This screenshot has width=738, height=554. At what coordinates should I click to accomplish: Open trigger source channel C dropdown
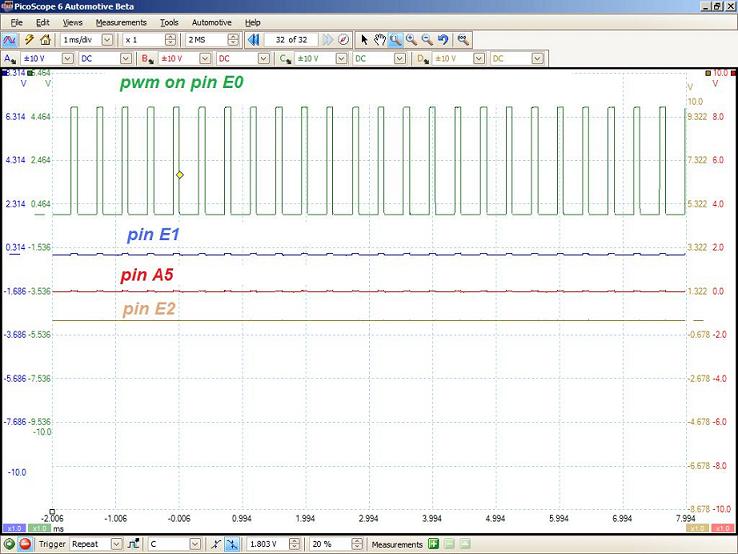point(195,544)
